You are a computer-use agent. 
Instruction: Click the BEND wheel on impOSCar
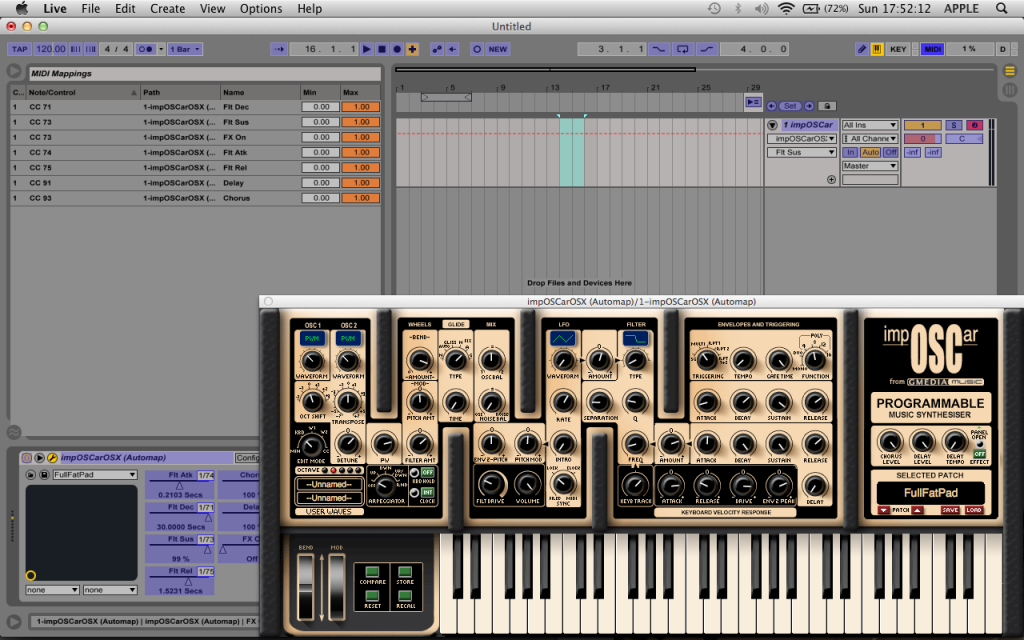[x=306, y=586]
